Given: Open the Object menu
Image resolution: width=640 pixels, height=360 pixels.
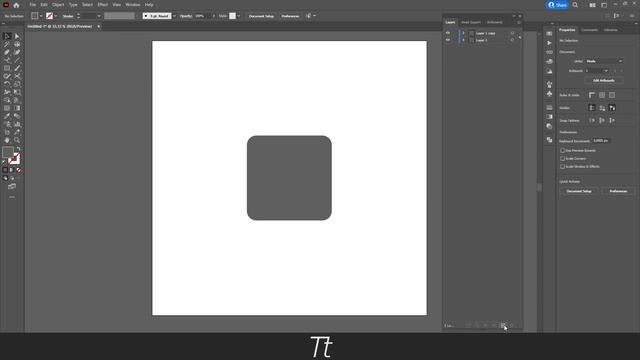Looking at the screenshot, I should [58, 5].
